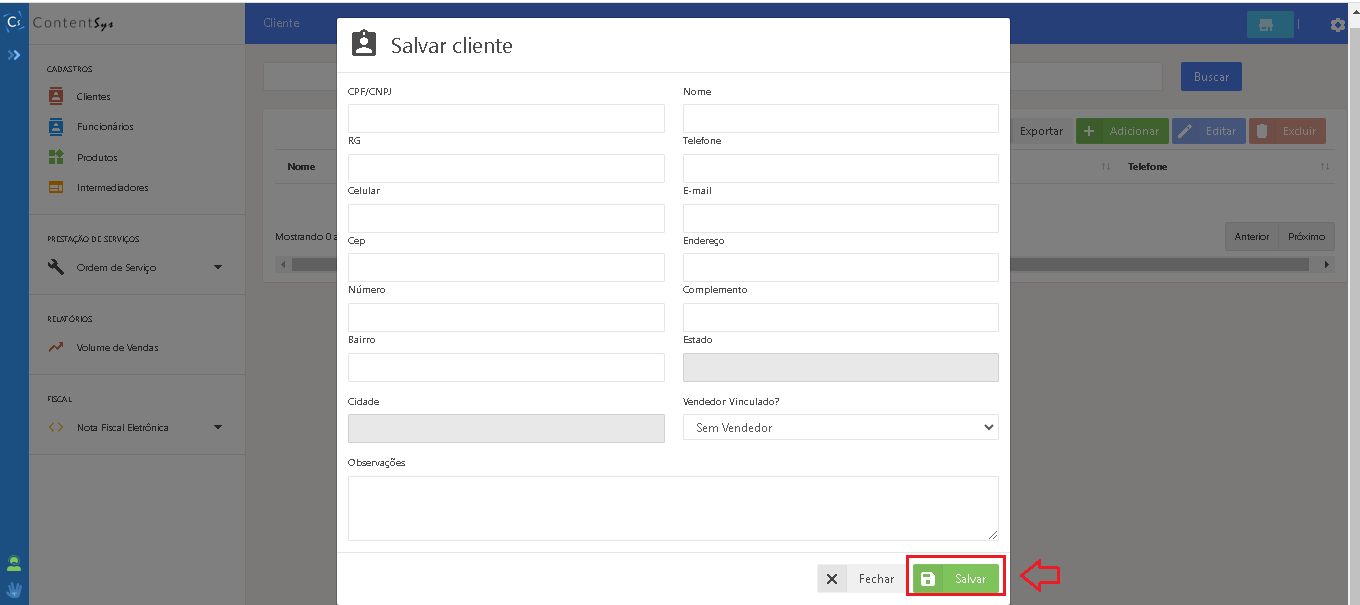The image size is (1360, 605).
Task: Click the Produtos icon in sidebar
Action: pos(56,157)
